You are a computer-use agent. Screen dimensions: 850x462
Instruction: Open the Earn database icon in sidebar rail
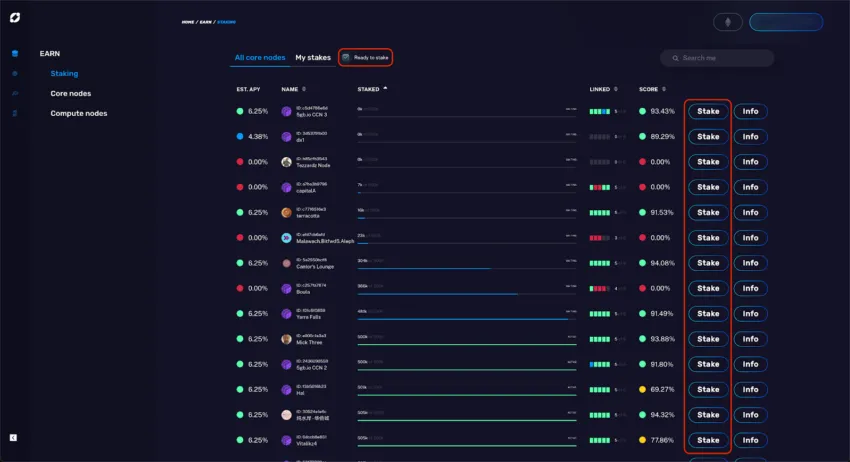click(15, 54)
